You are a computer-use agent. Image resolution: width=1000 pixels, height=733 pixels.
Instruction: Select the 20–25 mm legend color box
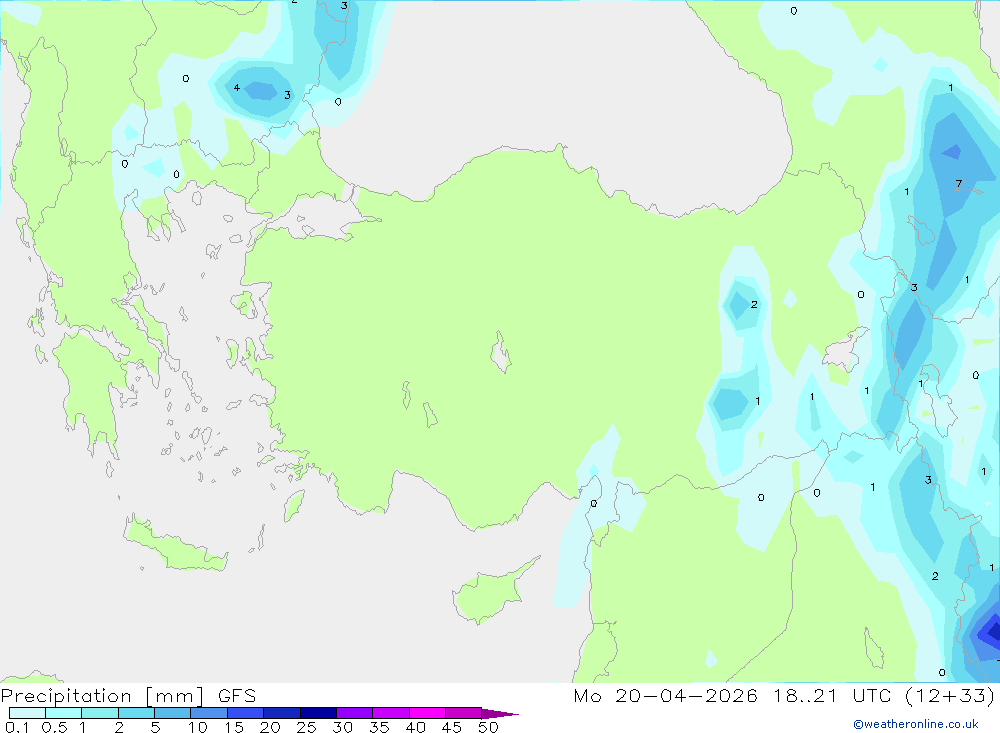(282, 713)
